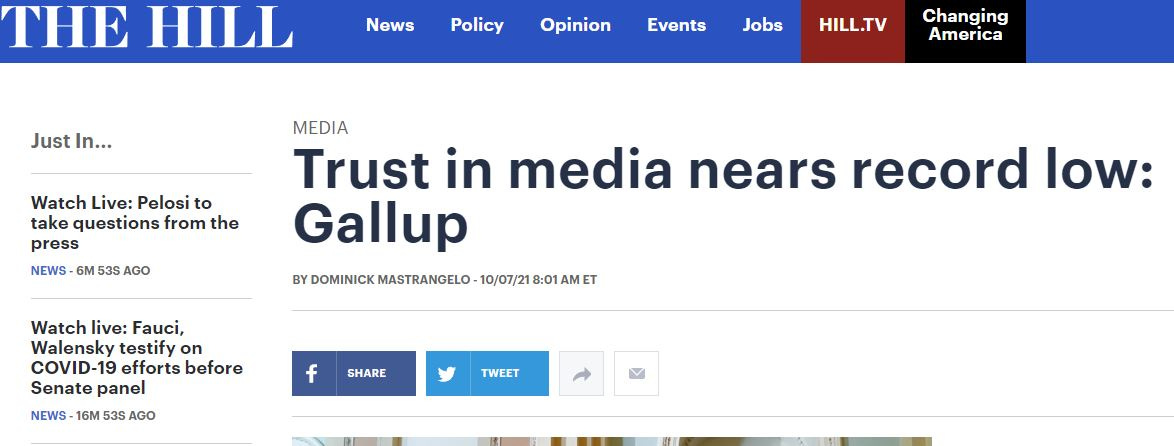Go to The Hill homepage logo
The width and height of the screenshot is (1174, 446).
(147, 26)
